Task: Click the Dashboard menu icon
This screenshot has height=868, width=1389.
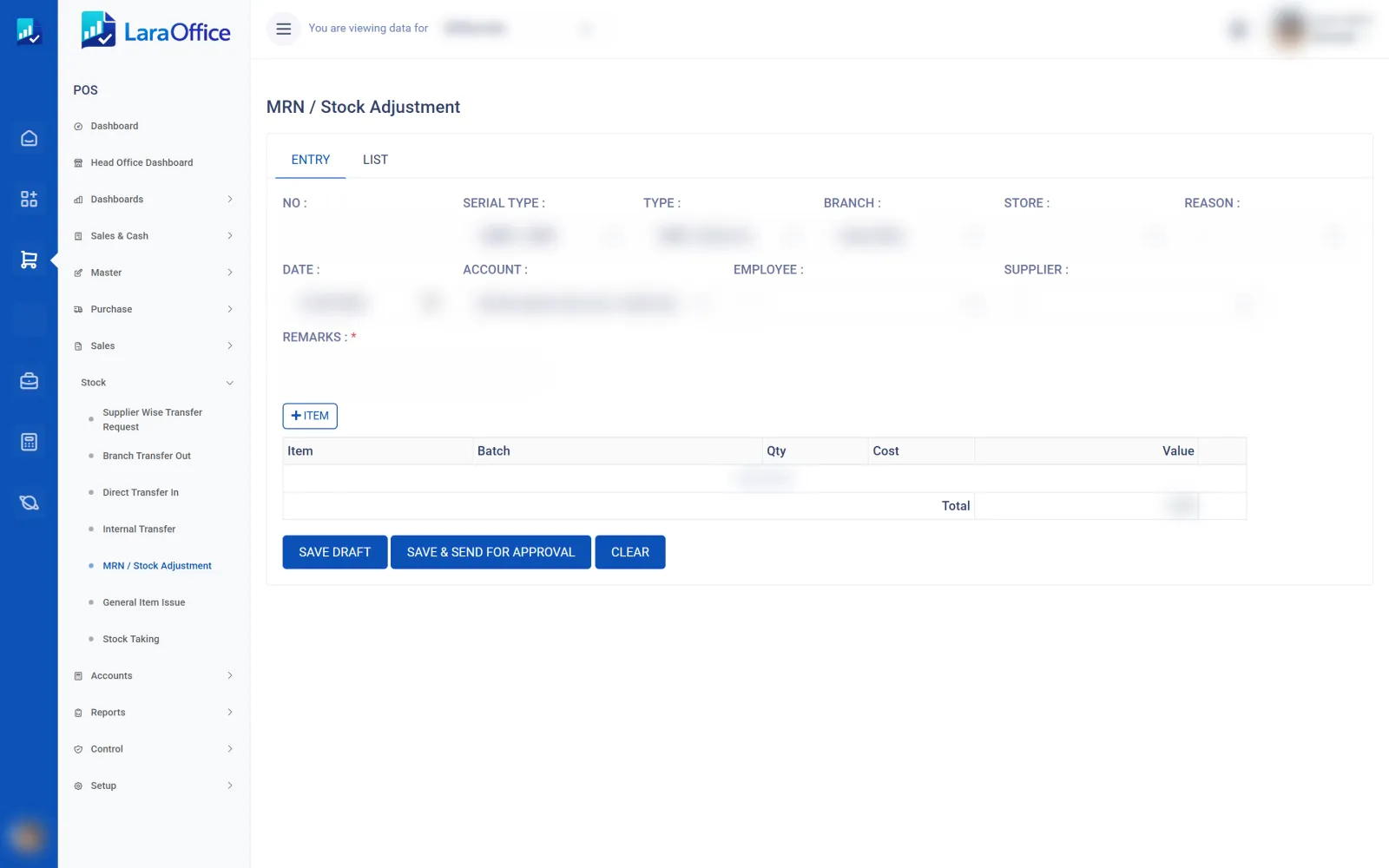Action: [78, 127]
